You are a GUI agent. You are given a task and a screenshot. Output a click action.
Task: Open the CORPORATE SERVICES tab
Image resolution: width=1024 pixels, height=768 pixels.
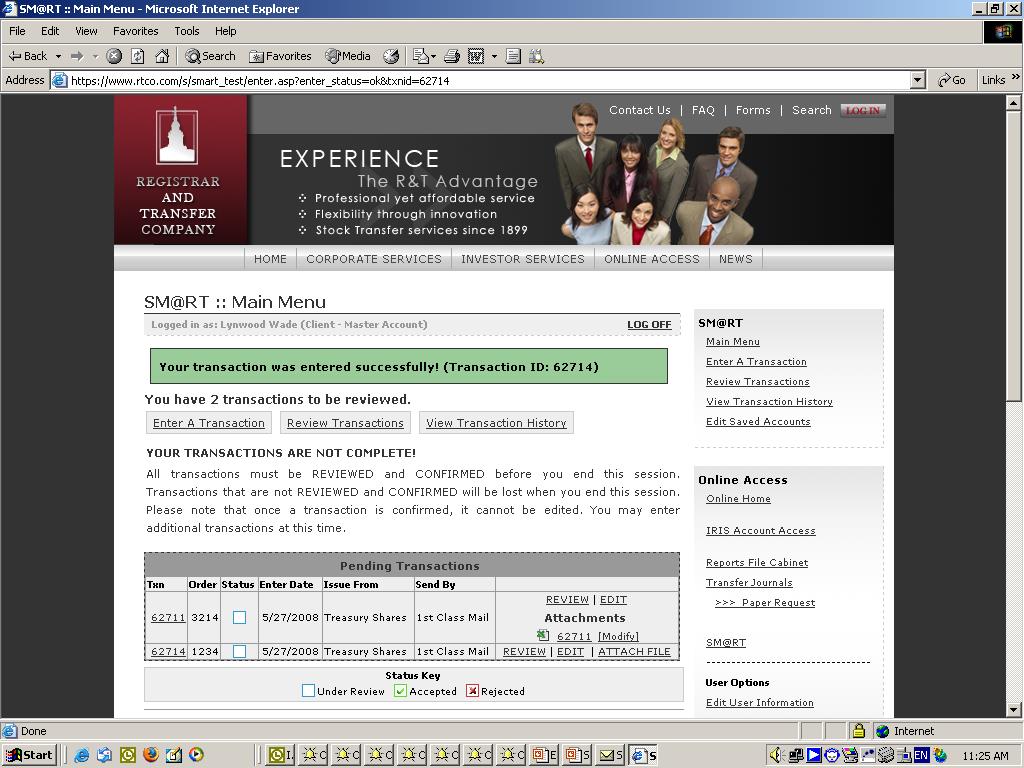[x=374, y=259]
